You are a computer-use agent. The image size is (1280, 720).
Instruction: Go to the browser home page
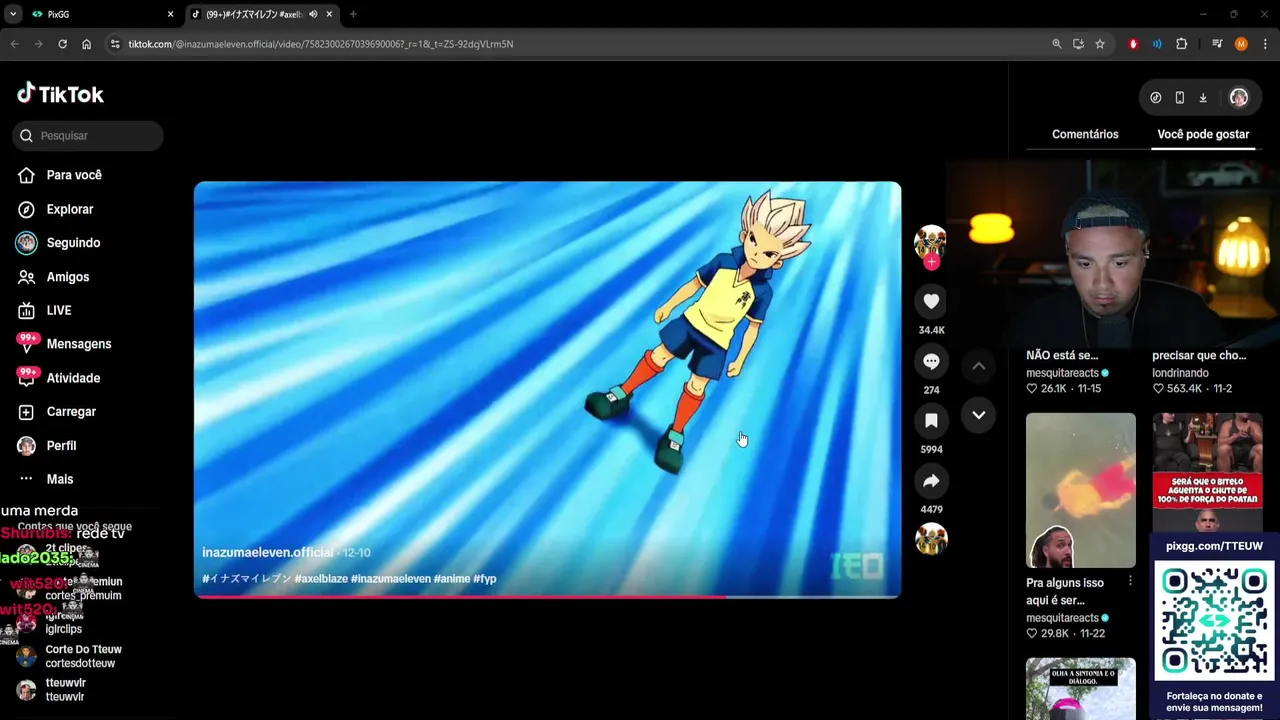pos(86,44)
